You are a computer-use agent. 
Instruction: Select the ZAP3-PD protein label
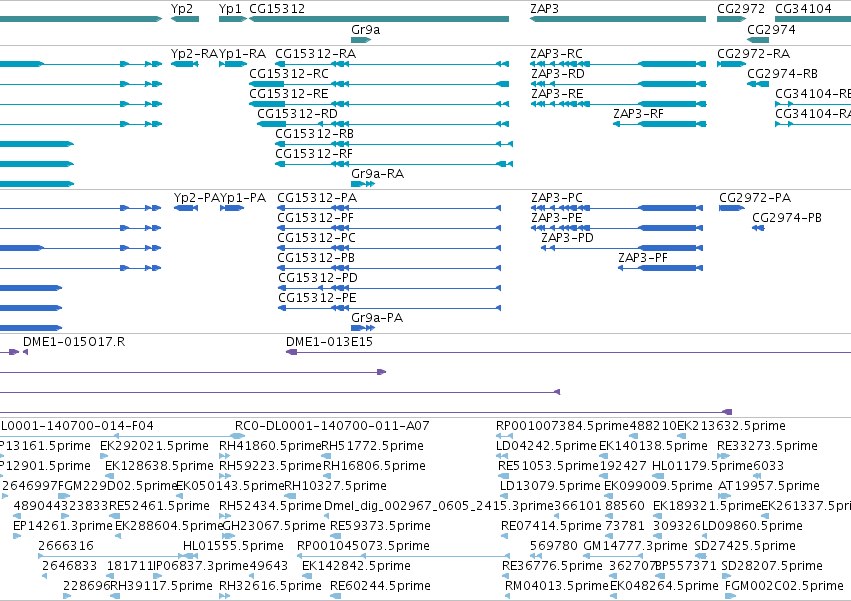[x=567, y=238]
